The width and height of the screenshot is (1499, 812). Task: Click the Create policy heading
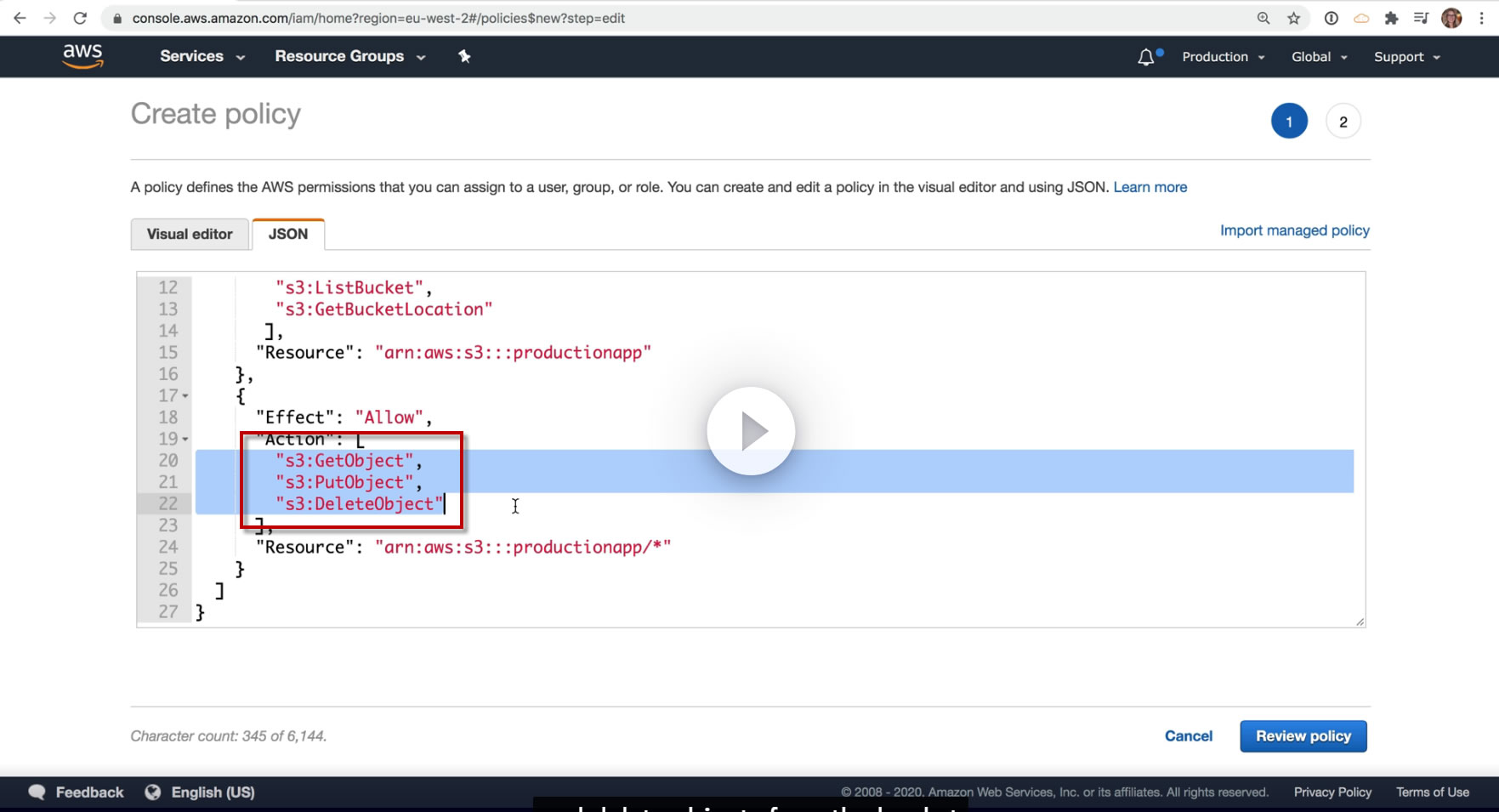click(216, 114)
